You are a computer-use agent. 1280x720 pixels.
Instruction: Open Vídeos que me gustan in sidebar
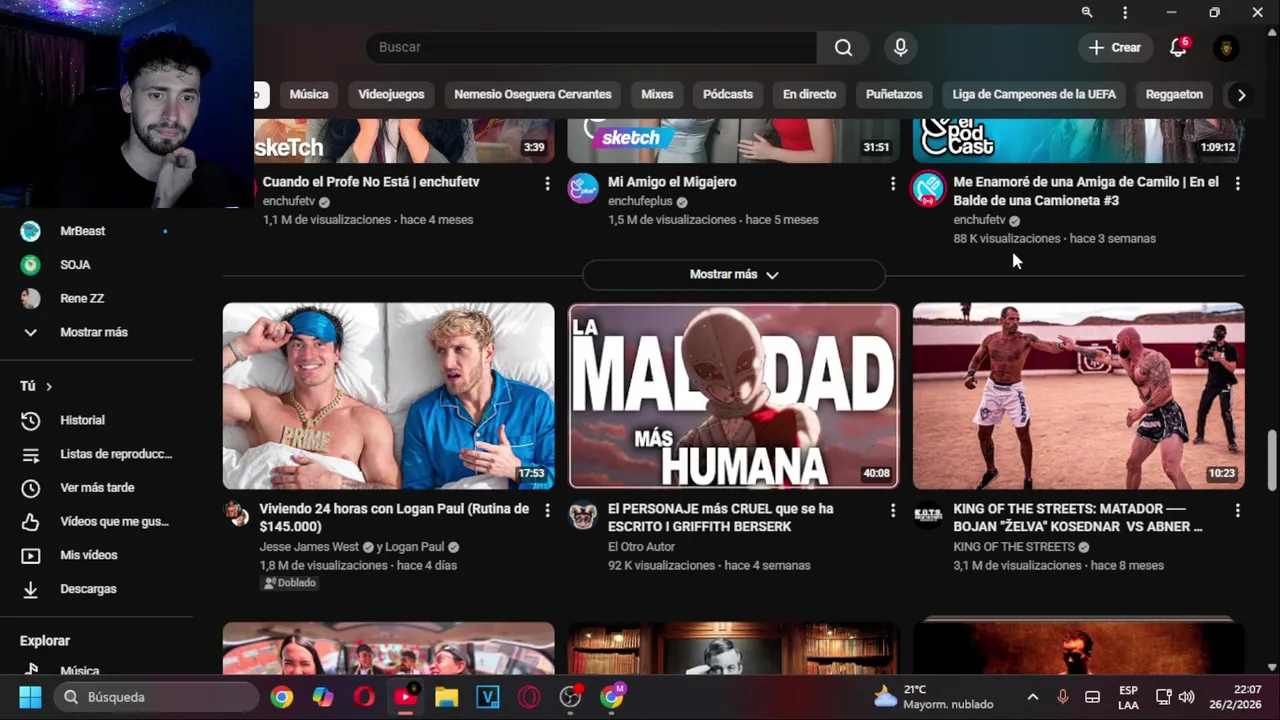pos(96,521)
